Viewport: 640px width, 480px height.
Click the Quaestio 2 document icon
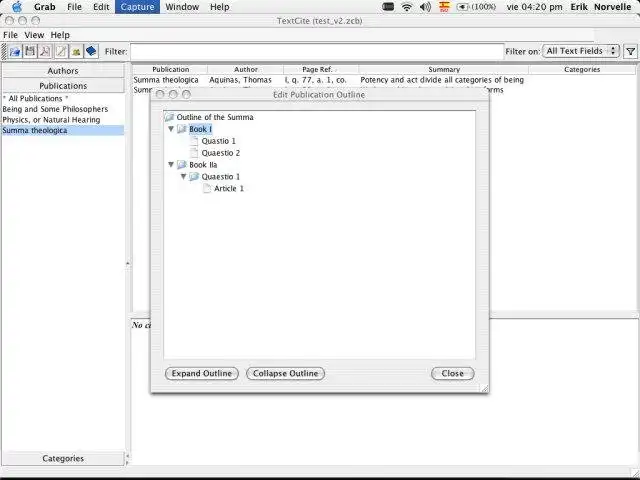[194, 153]
